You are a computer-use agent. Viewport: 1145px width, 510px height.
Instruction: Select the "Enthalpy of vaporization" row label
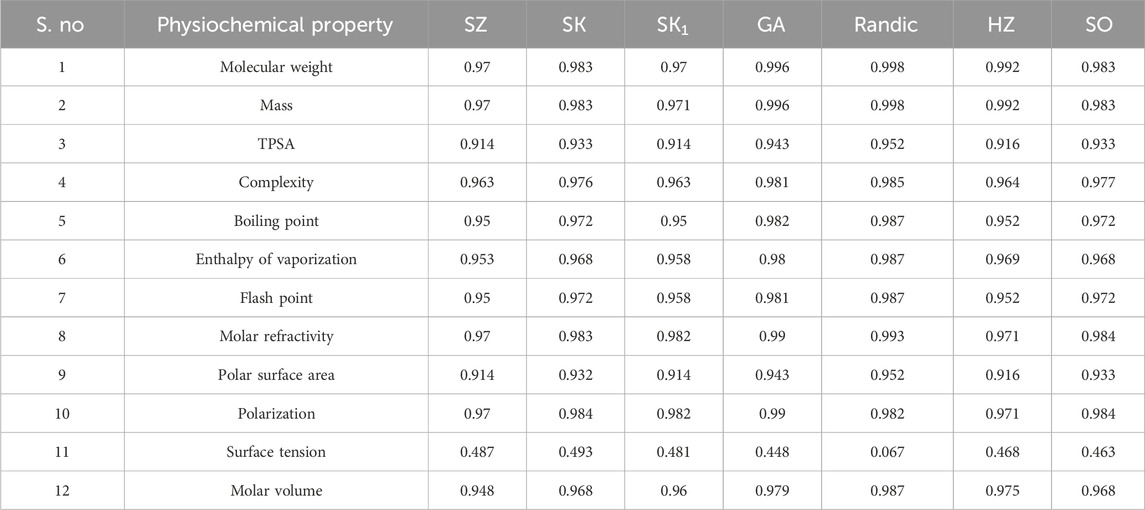click(x=276, y=260)
